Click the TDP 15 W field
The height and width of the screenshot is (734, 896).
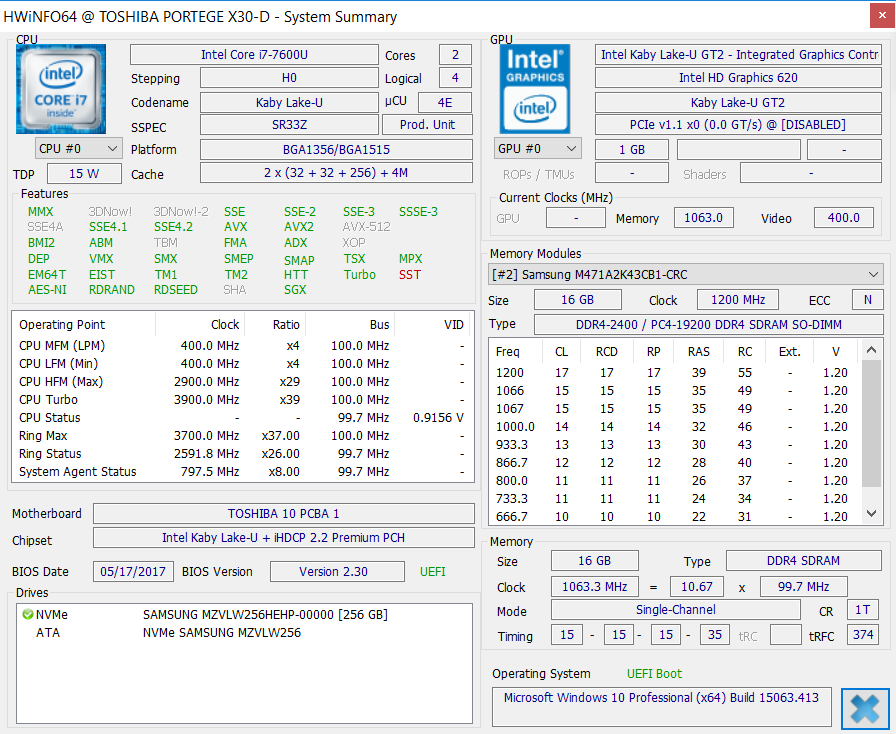point(84,174)
